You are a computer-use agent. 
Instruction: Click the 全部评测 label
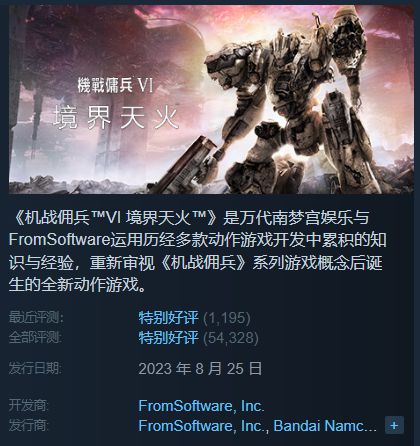[x=36, y=337]
